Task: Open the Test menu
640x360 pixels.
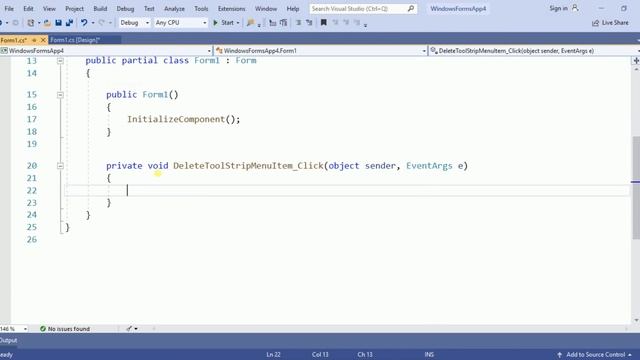Action: pyautogui.click(x=149, y=8)
